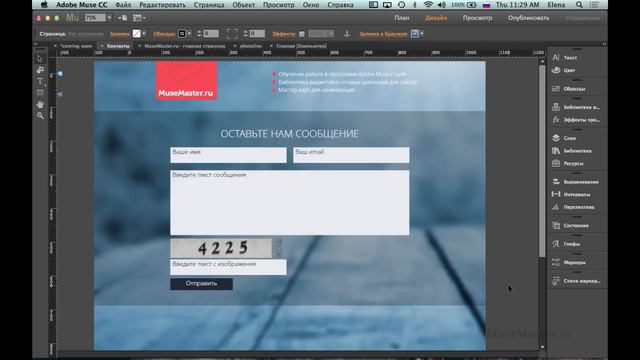Image resolution: width=640 pixels, height=360 pixels.
Task: Click the anchor icon in control bar
Action: [347, 34]
